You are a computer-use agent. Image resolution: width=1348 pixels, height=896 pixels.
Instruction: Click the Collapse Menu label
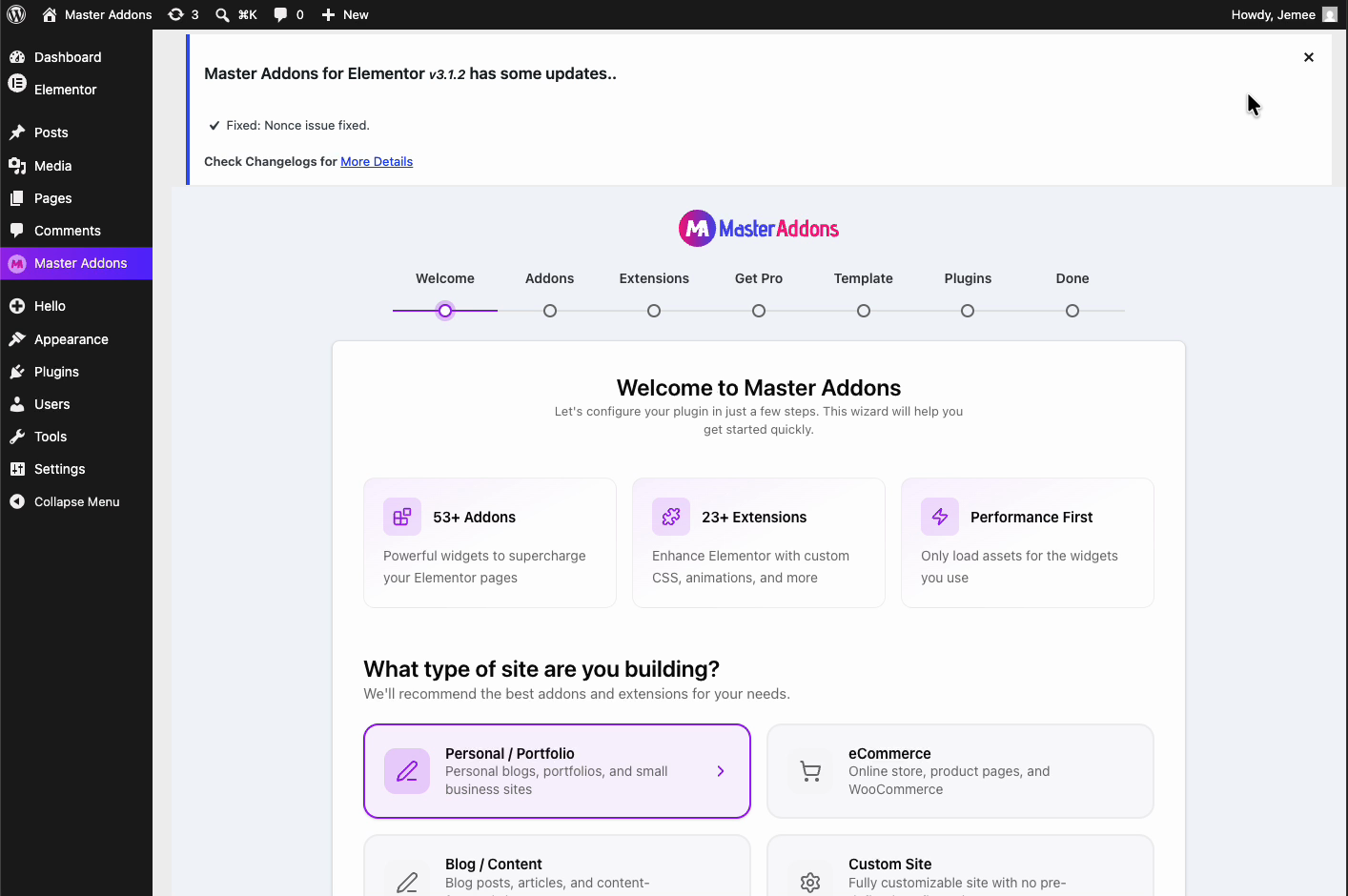click(77, 501)
